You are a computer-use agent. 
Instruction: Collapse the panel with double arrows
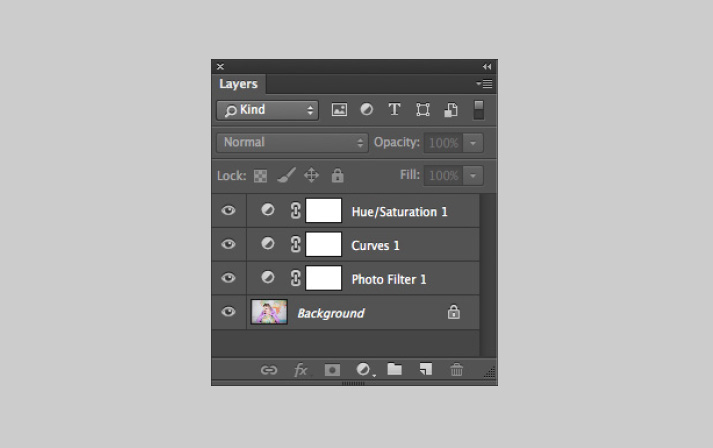tap(487, 67)
